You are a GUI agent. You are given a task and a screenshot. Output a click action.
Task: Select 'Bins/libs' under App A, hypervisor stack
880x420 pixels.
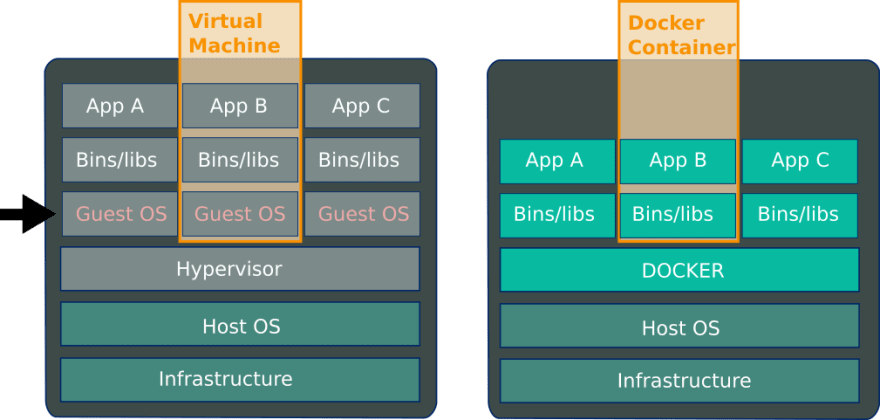coord(120,159)
